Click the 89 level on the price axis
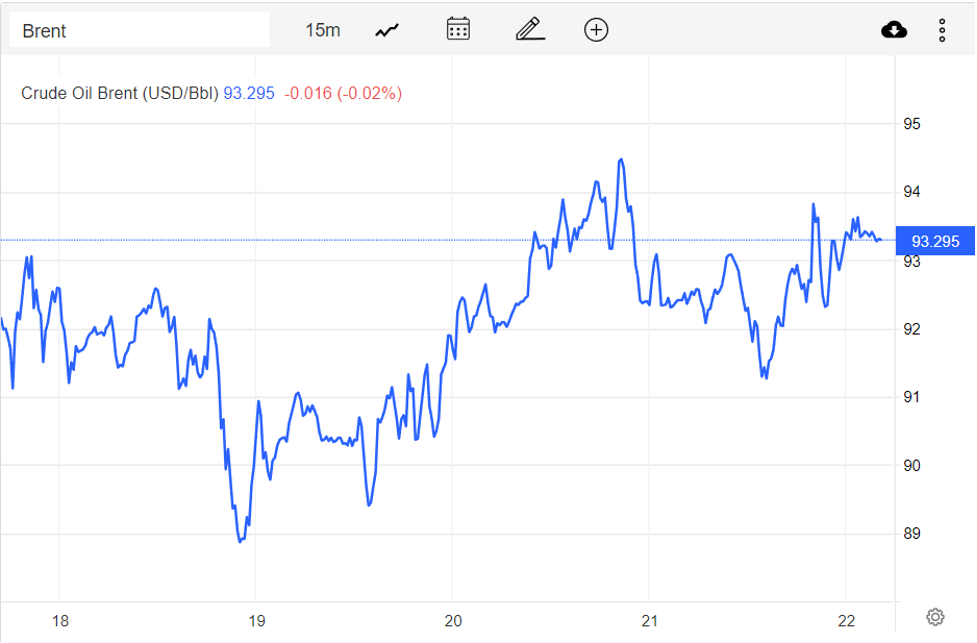This screenshot has height=643, width=977. click(x=911, y=534)
